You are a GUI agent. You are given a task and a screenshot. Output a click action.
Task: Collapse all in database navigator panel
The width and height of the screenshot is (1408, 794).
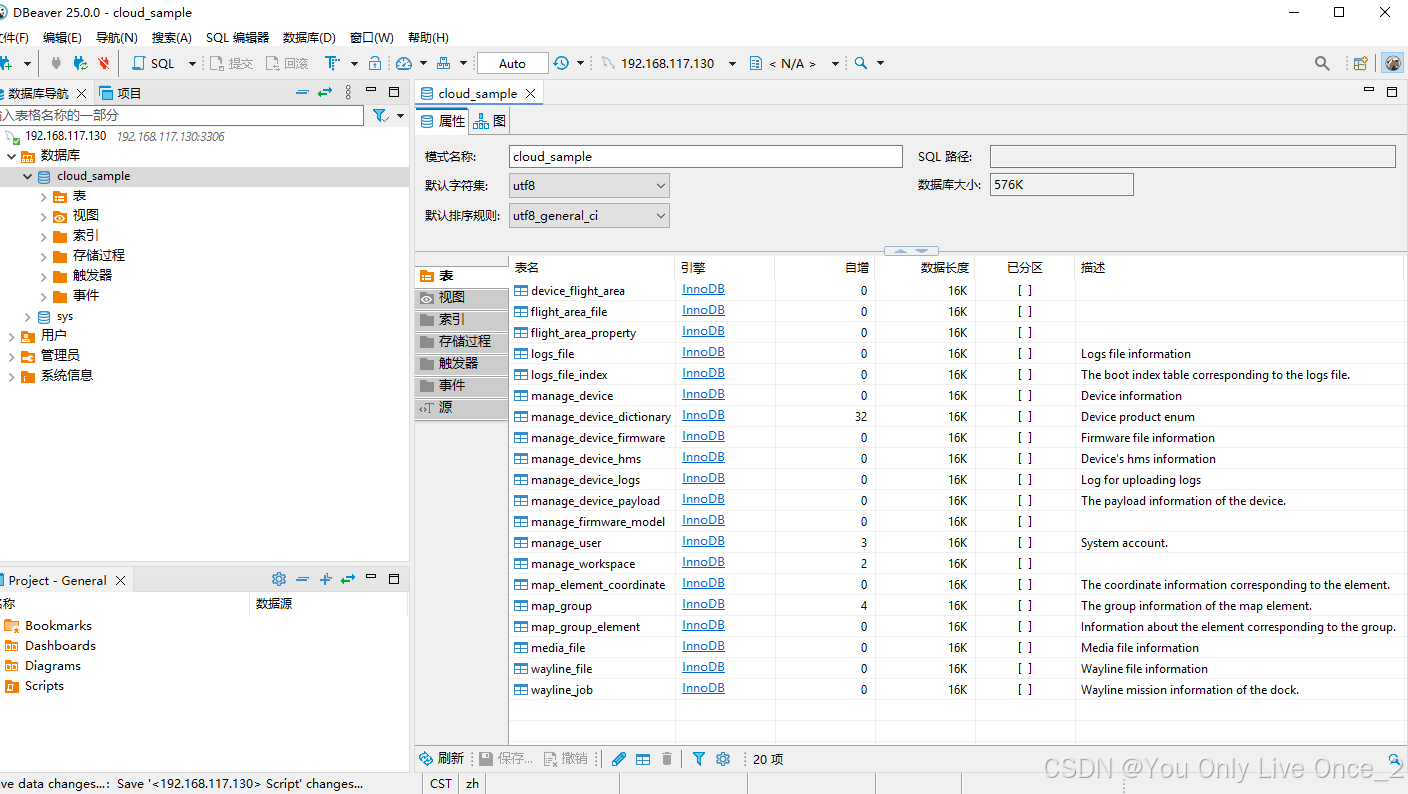point(303,92)
